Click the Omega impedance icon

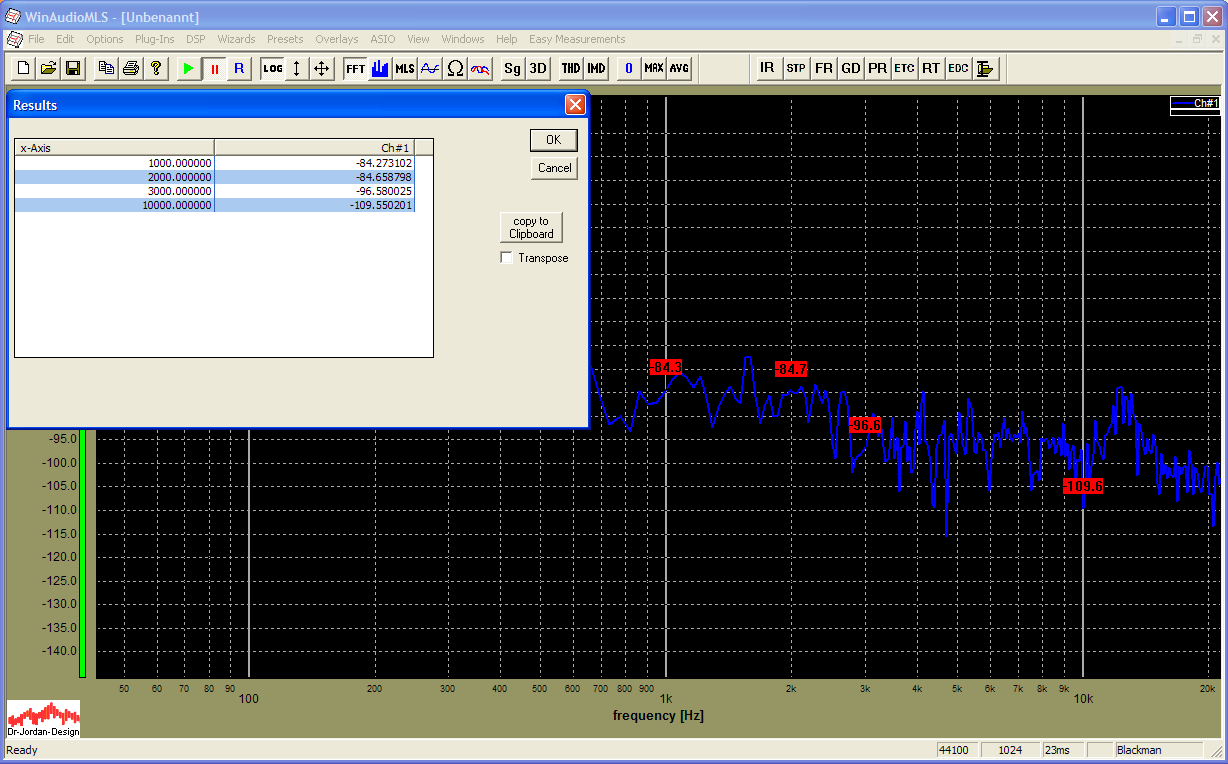[455, 68]
